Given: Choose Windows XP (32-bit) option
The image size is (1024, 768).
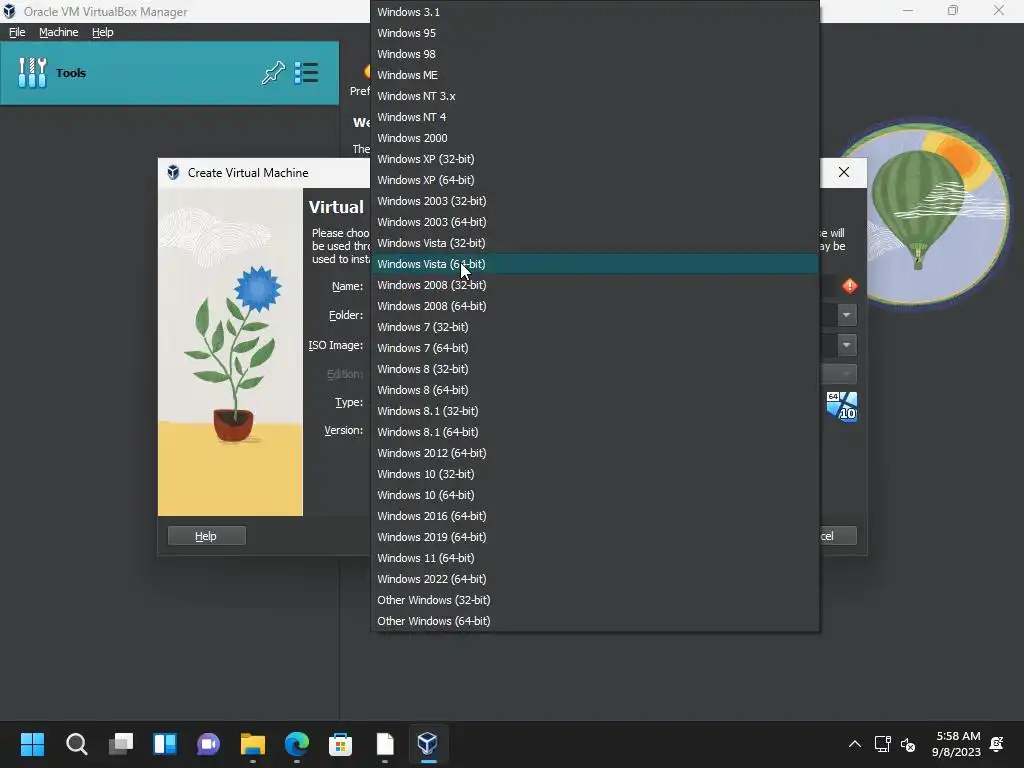Looking at the screenshot, I should 595,159.
